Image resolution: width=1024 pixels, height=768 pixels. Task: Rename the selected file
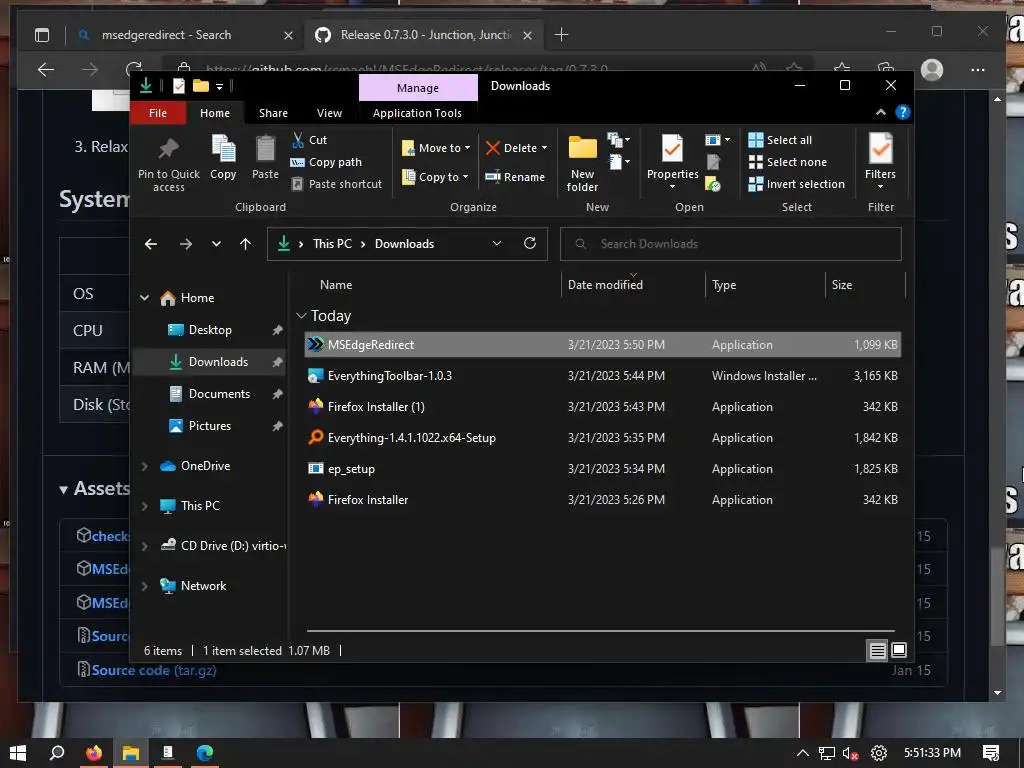point(515,177)
